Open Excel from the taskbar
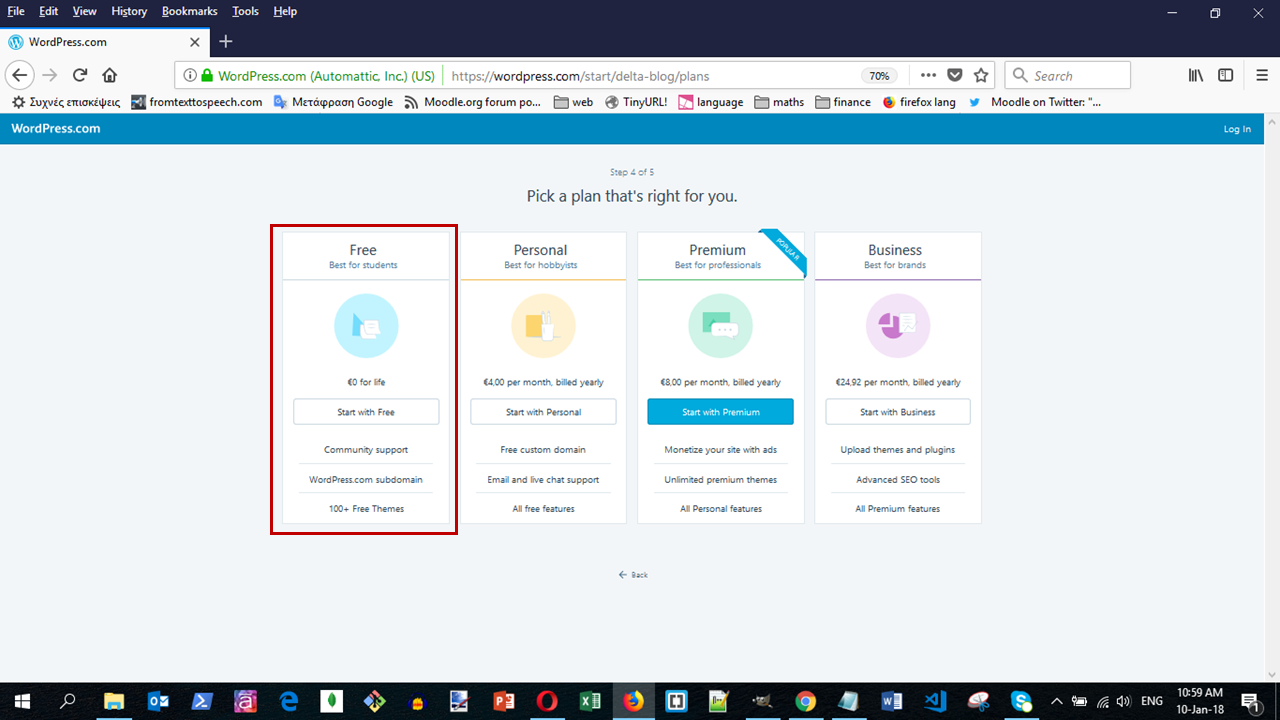This screenshot has height=720, width=1280. 590,701
